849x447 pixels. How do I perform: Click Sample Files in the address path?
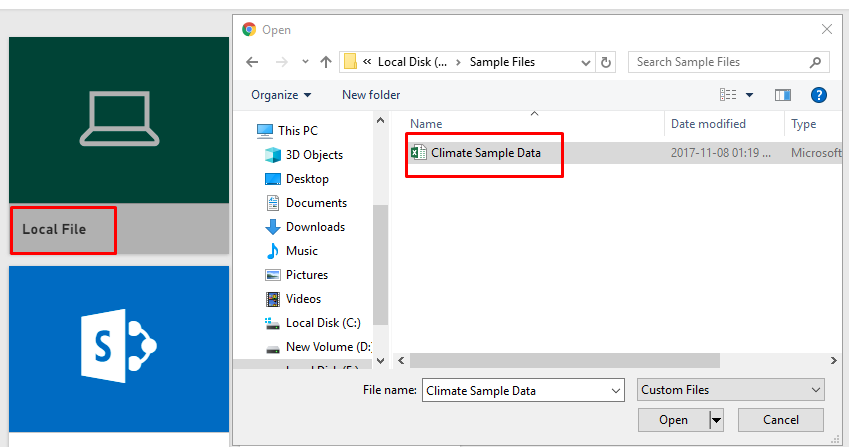(x=502, y=62)
